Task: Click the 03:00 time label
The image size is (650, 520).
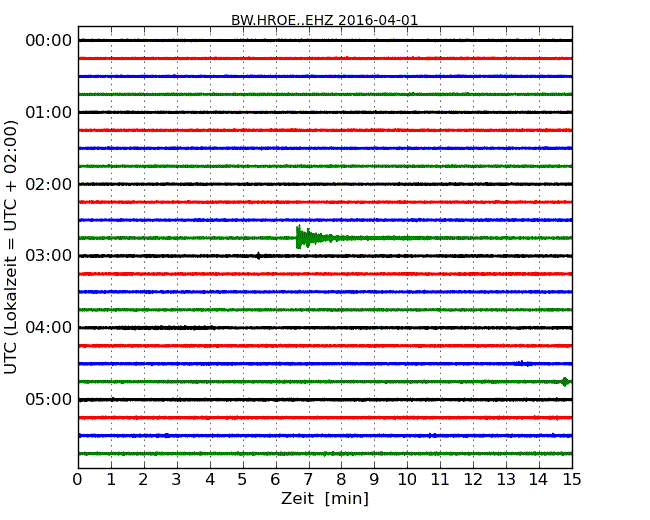Action: [49, 256]
